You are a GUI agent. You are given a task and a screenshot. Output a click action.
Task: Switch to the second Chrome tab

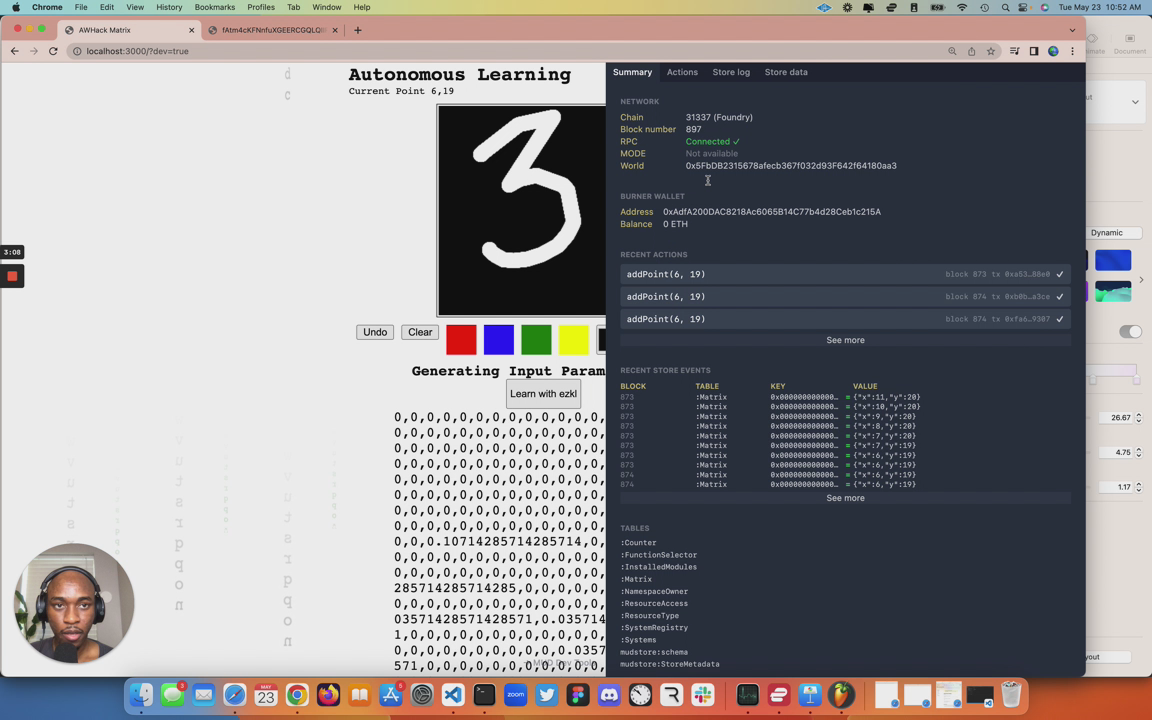[272, 30]
